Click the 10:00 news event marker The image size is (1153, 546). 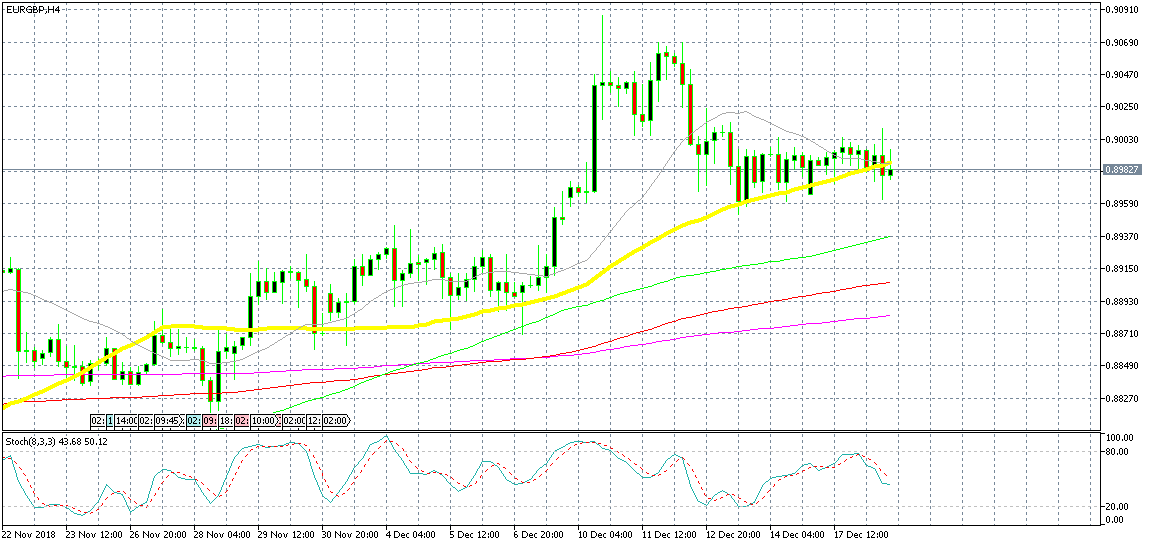click(264, 421)
